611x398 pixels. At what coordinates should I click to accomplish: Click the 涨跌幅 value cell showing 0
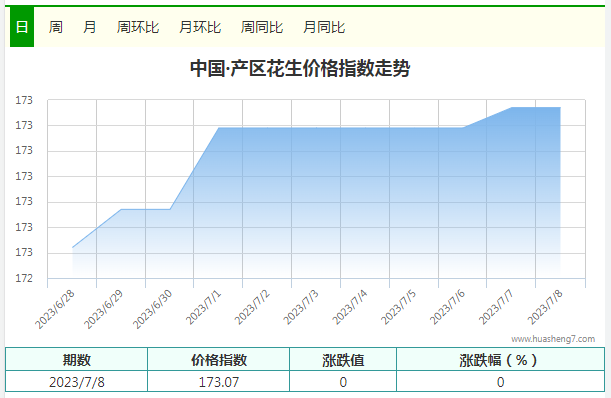tap(500, 382)
